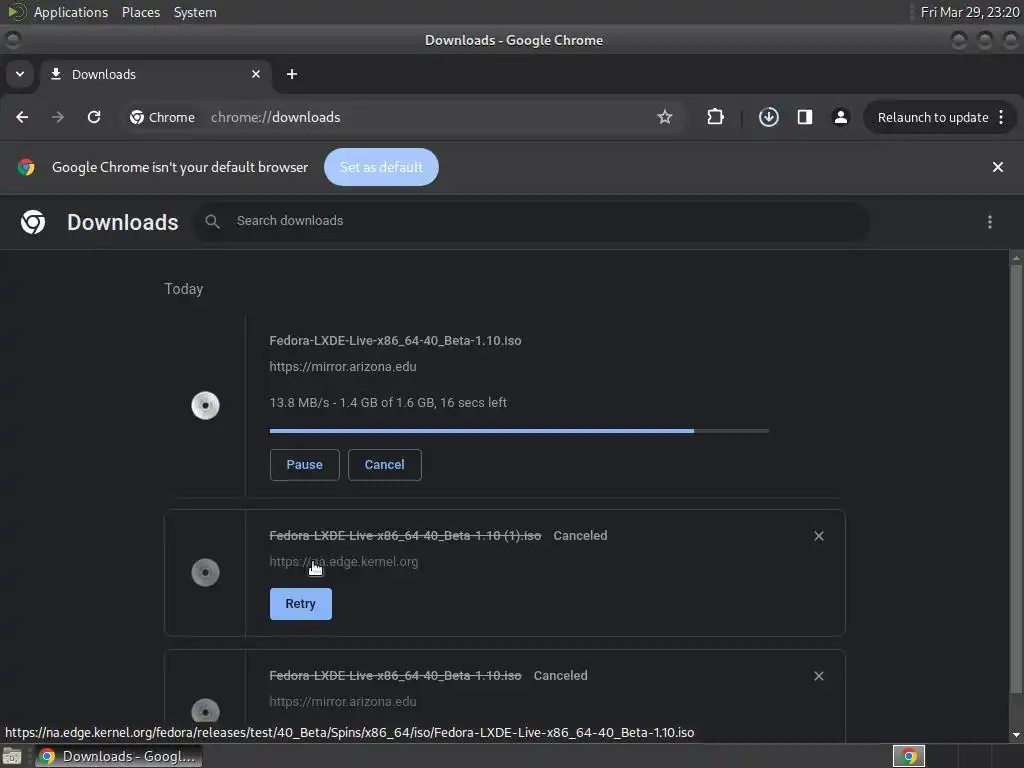Retry the canceled kernel.org download
The height and width of the screenshot is (768, 1024).
point(300,604)
